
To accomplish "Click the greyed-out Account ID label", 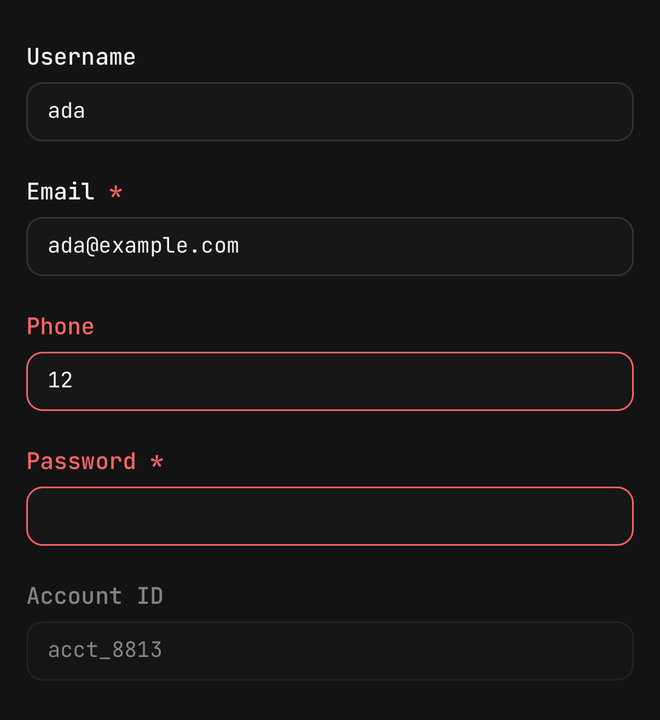I will (x=95, y=596).
